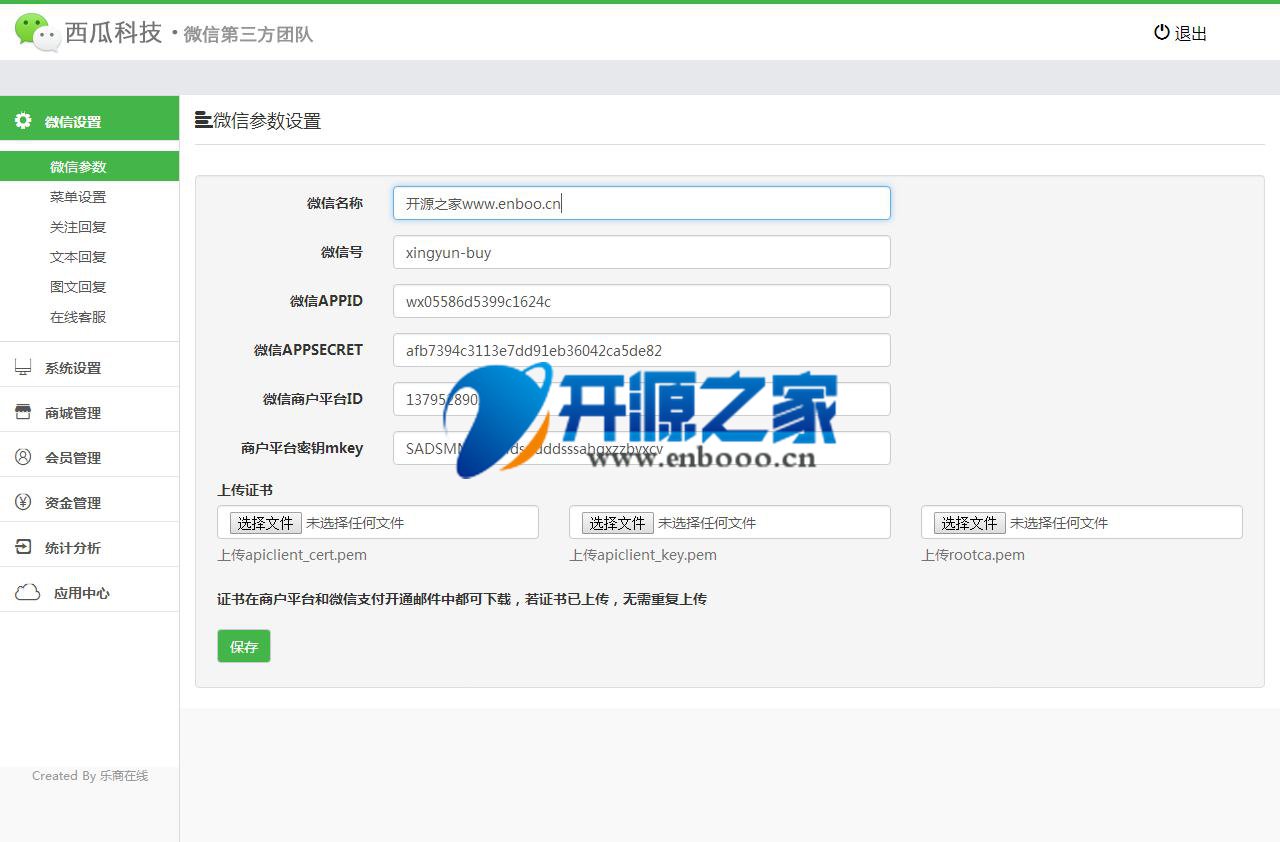The image size is (1280, 842).
Task: Click the login-arrow icon beside 统计分析
Action: tap(23, 547)
